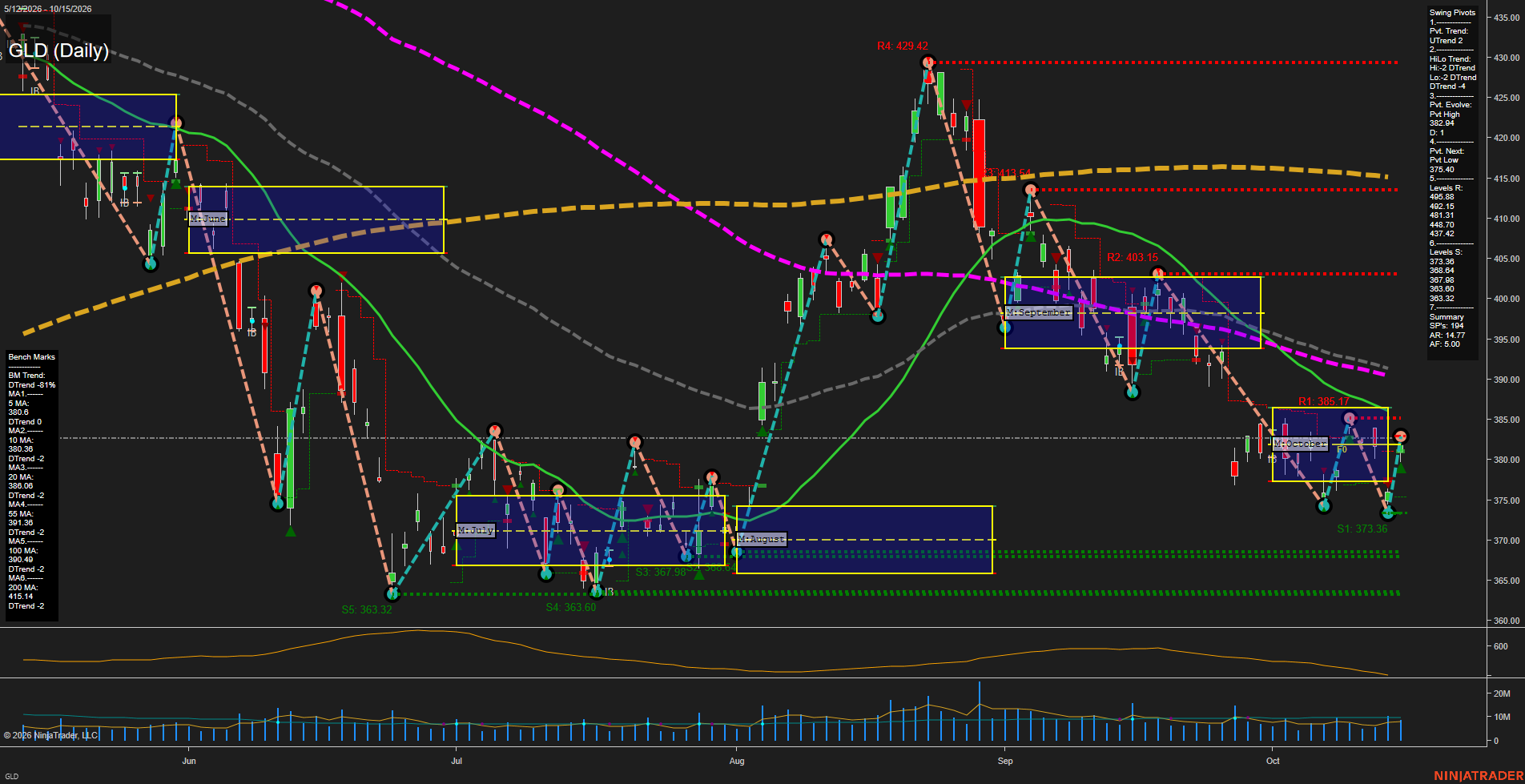
Task: Click the HiLo Trend entry in Swing Pivots
Action: coord(1450,59)
